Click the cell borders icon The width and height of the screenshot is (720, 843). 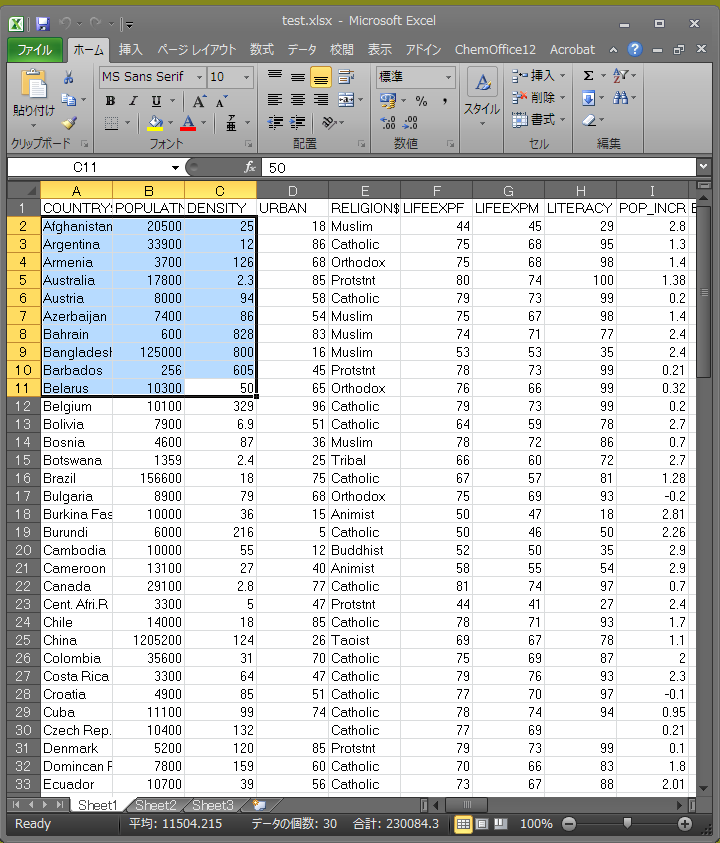point(111,124)
